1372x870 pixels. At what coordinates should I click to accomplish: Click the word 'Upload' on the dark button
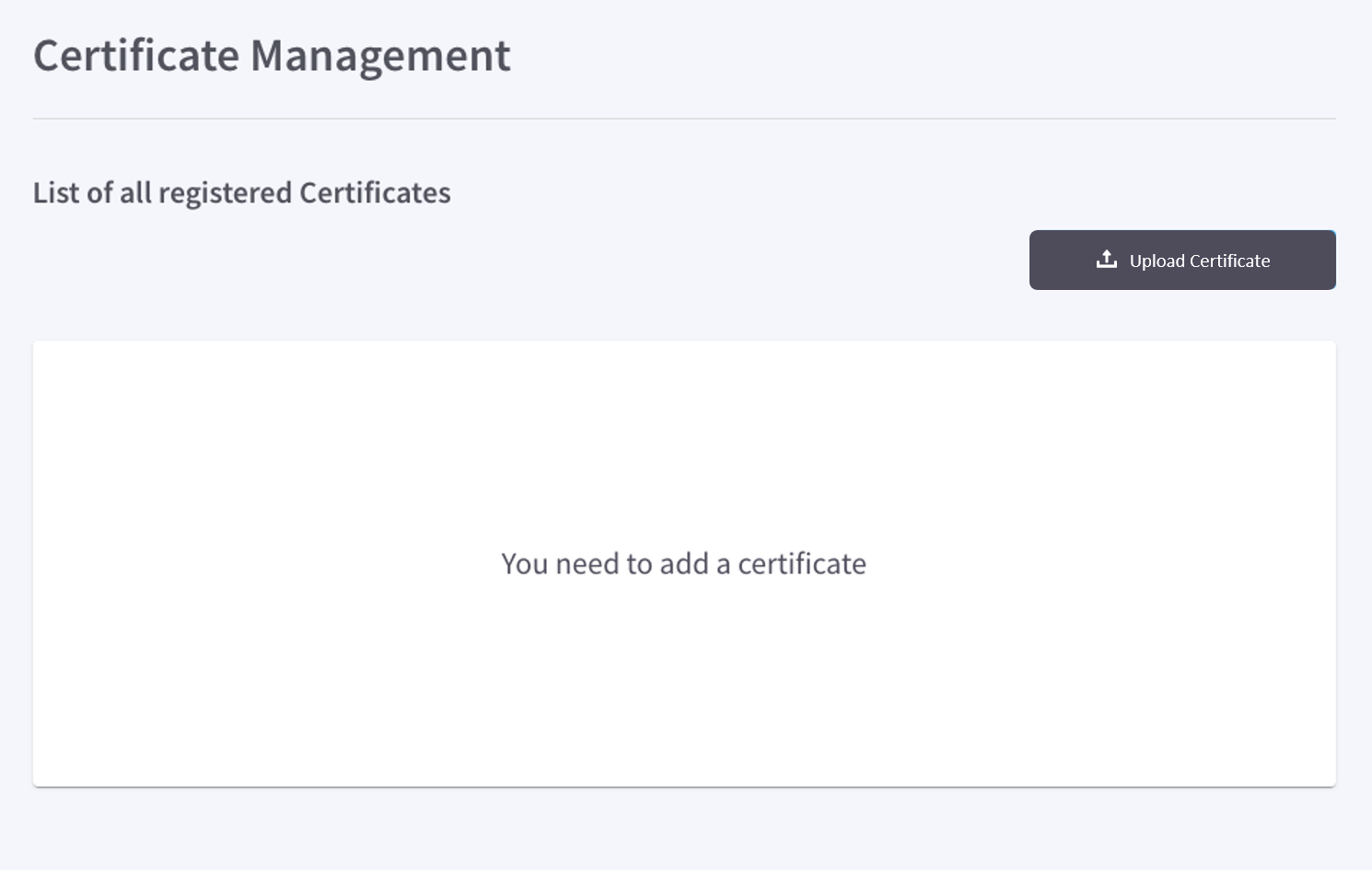1157,261
